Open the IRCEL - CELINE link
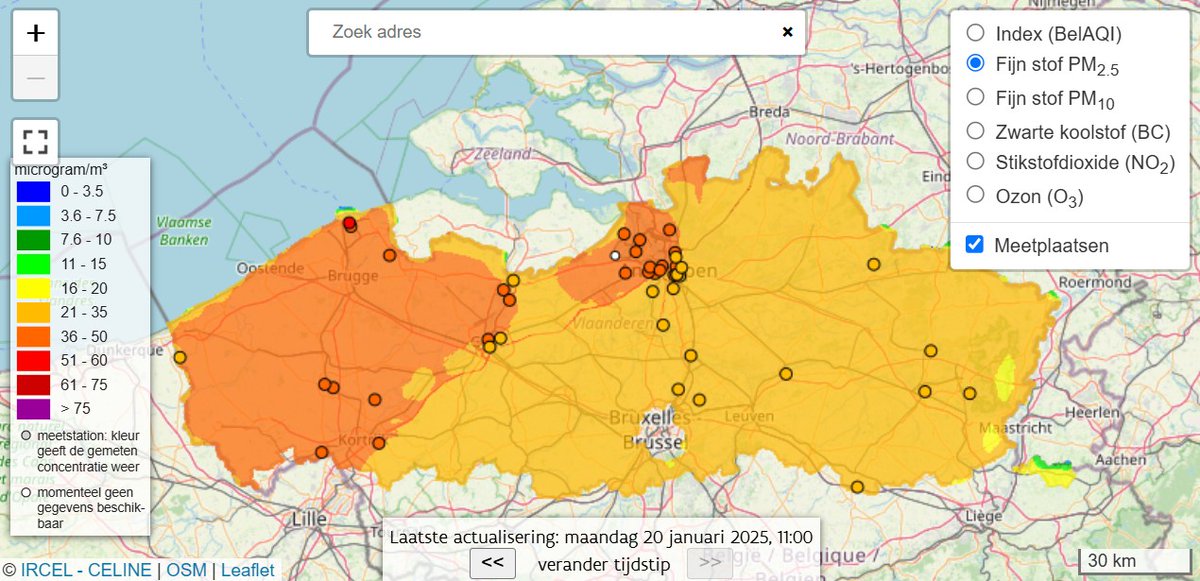 [84, 570]
